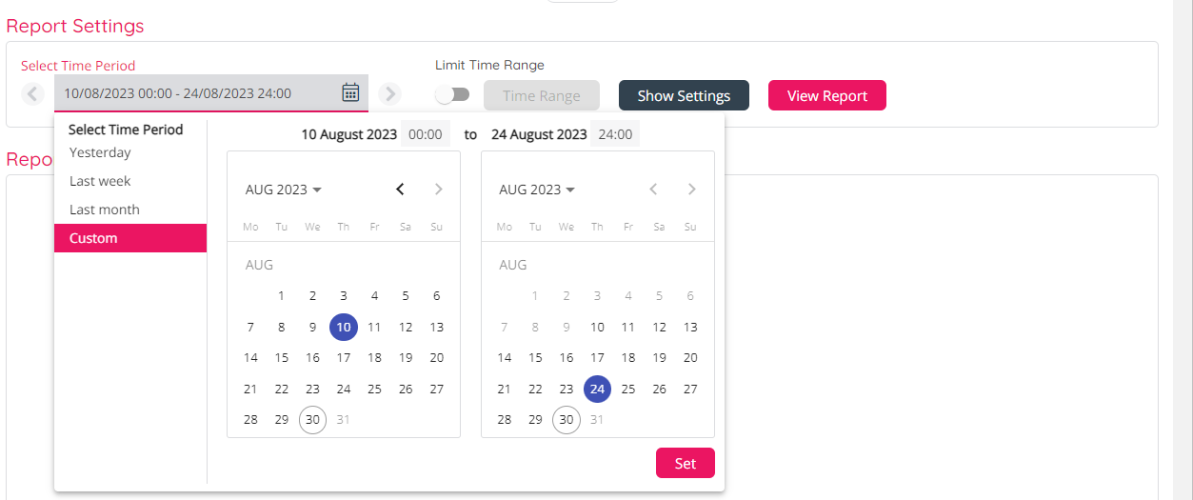Open AUG 2023 dropdown in start calendar

(283, 190)
